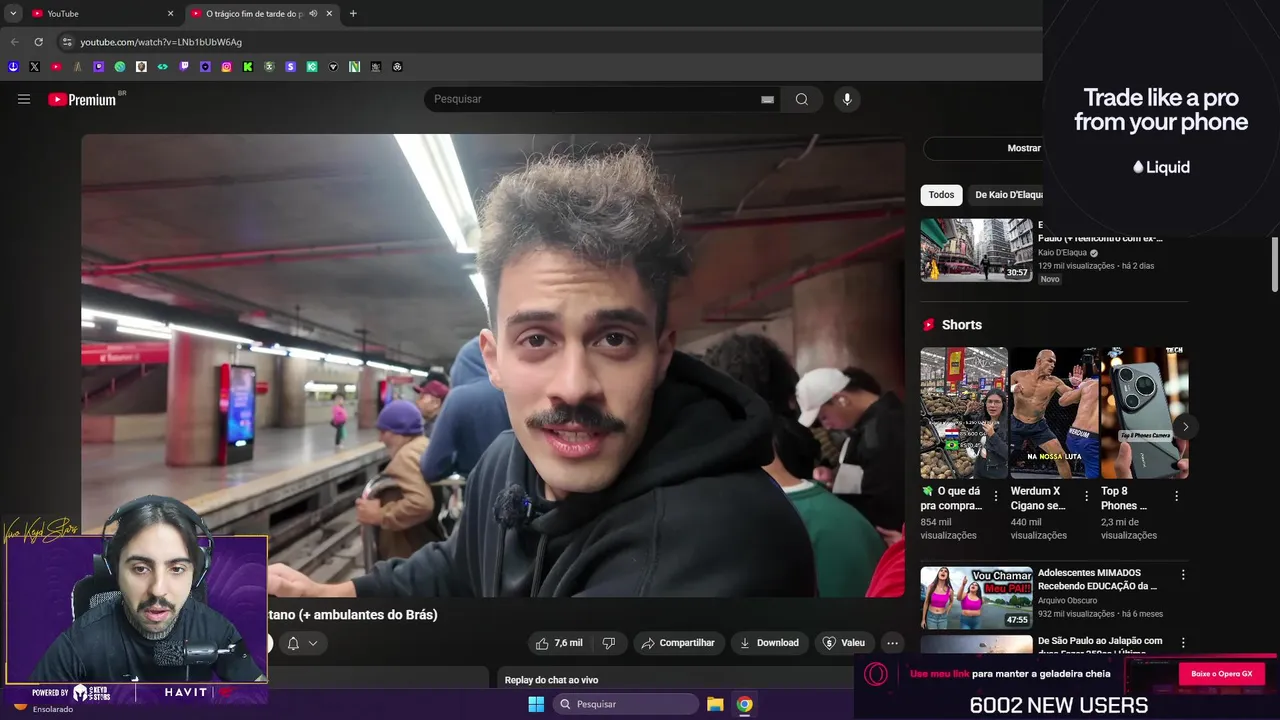
Task: Open Arquivo Obscuro channel link
Action: [x=1067, y=601]
